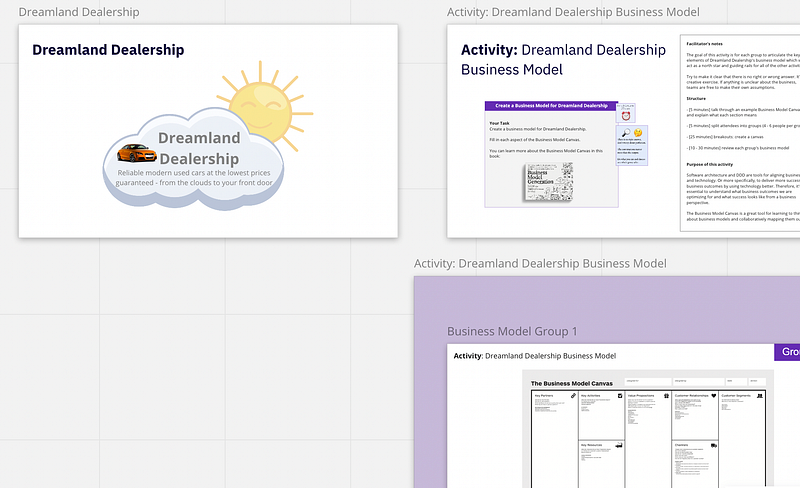
Task: Click the Customer Relationships heart icon
Action: pos(713,396)
